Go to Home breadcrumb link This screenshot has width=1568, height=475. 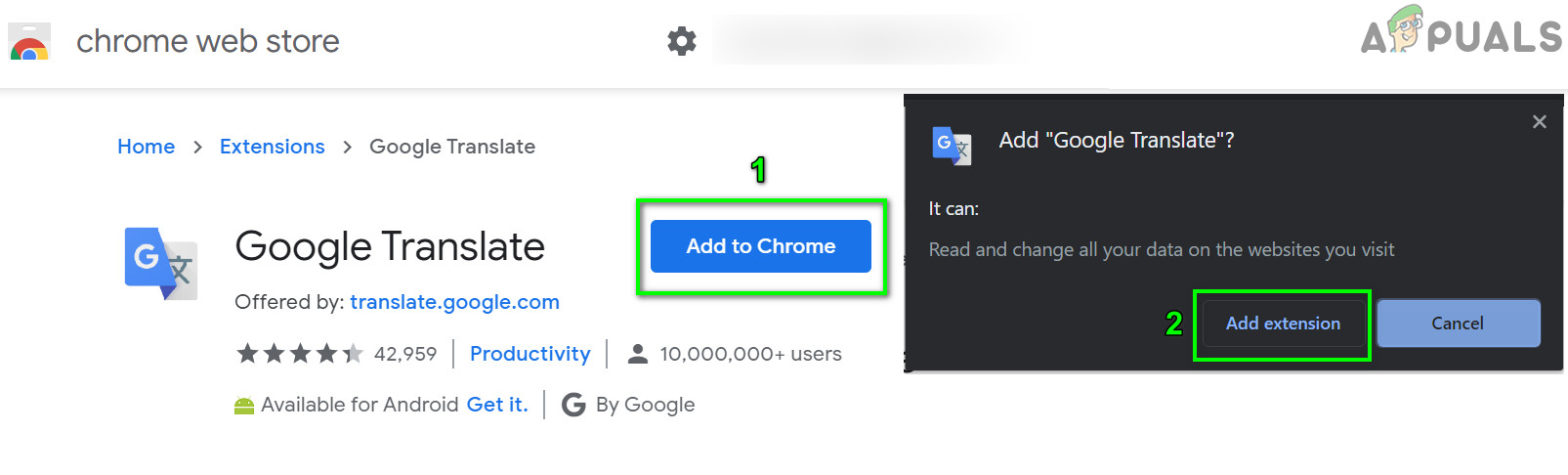(x=146, y=147)
